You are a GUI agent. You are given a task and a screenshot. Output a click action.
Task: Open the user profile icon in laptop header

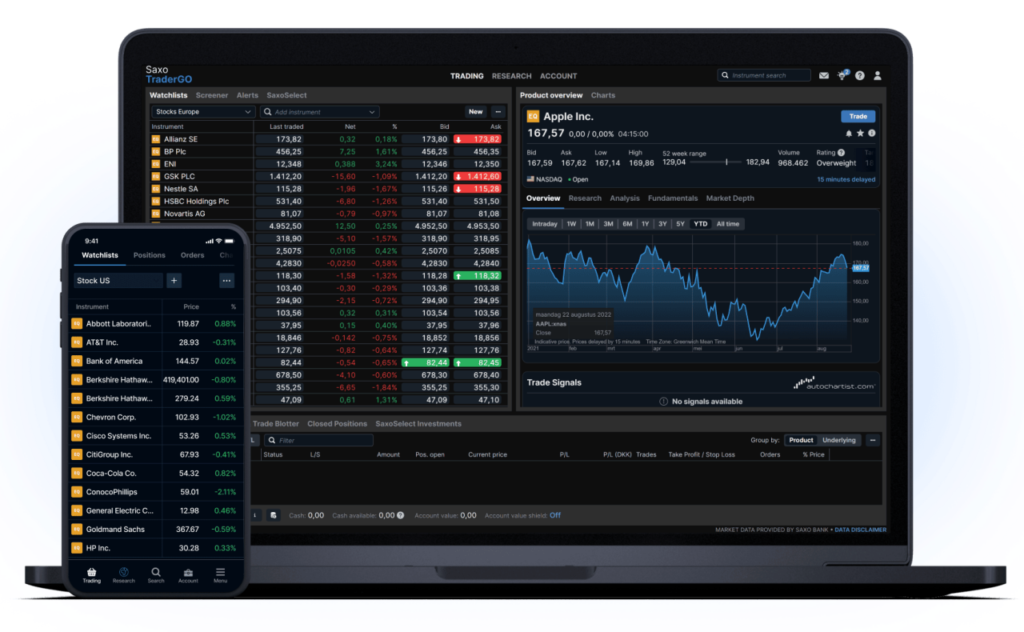pyautogui.click(x=878, y=76)
